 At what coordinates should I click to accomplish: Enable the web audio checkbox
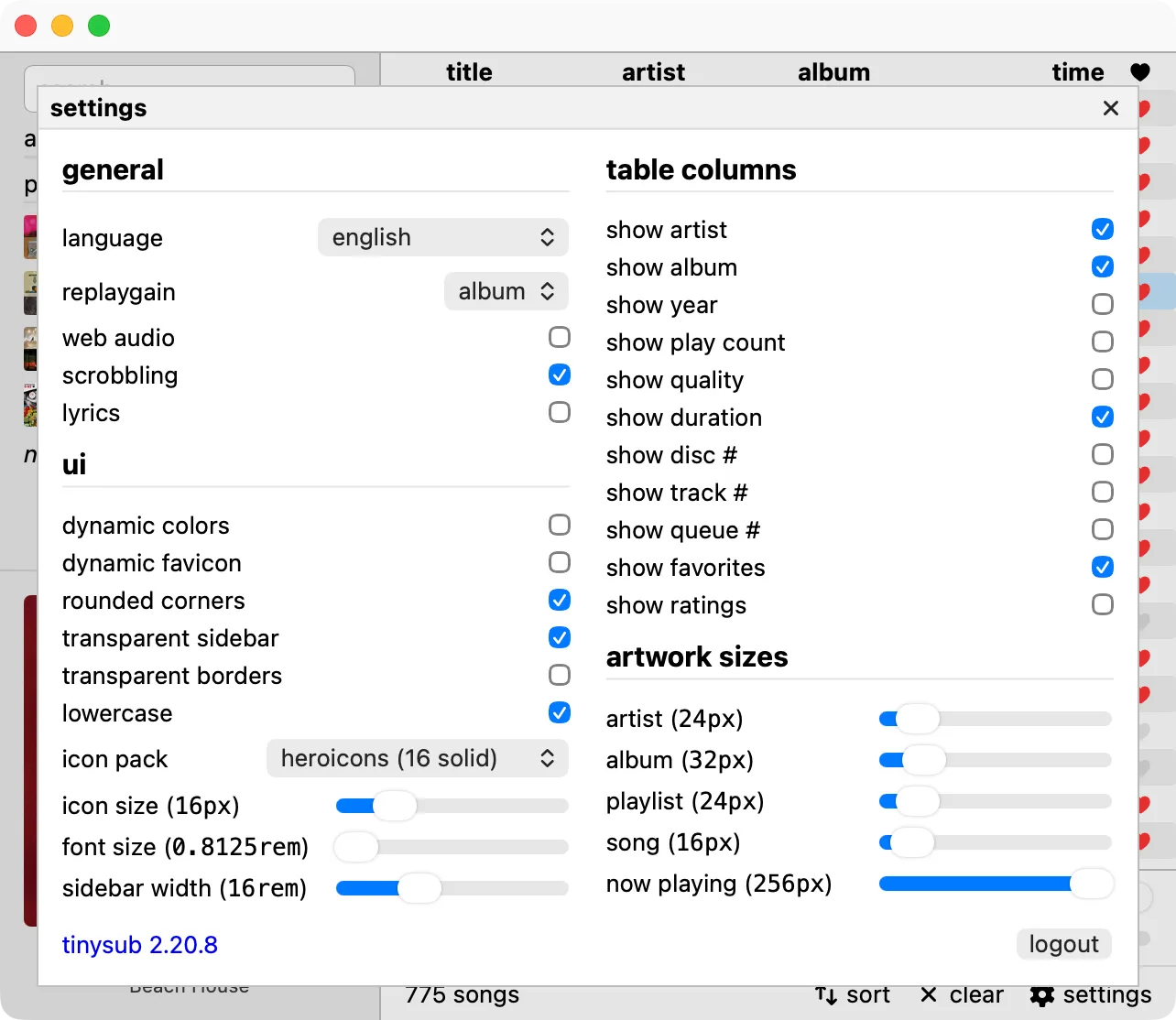pyautogui.click(x=560, y=337)
